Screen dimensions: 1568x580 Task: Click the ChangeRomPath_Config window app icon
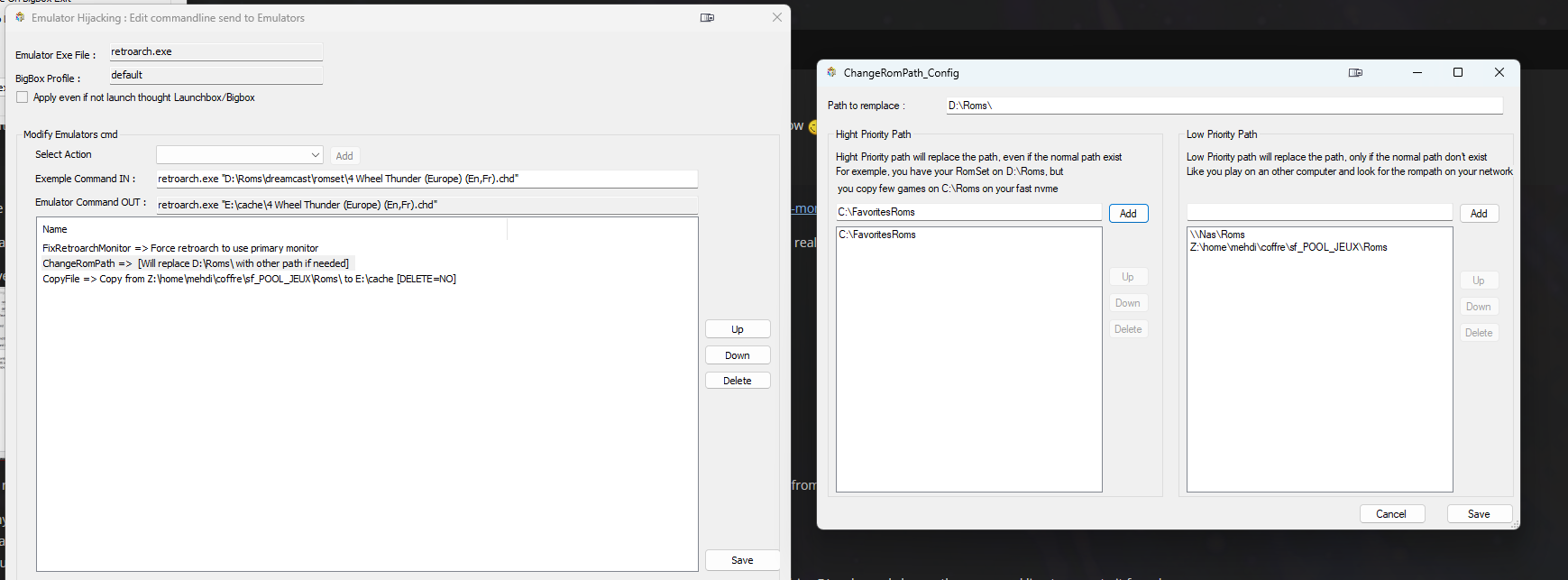coord(831,72)
